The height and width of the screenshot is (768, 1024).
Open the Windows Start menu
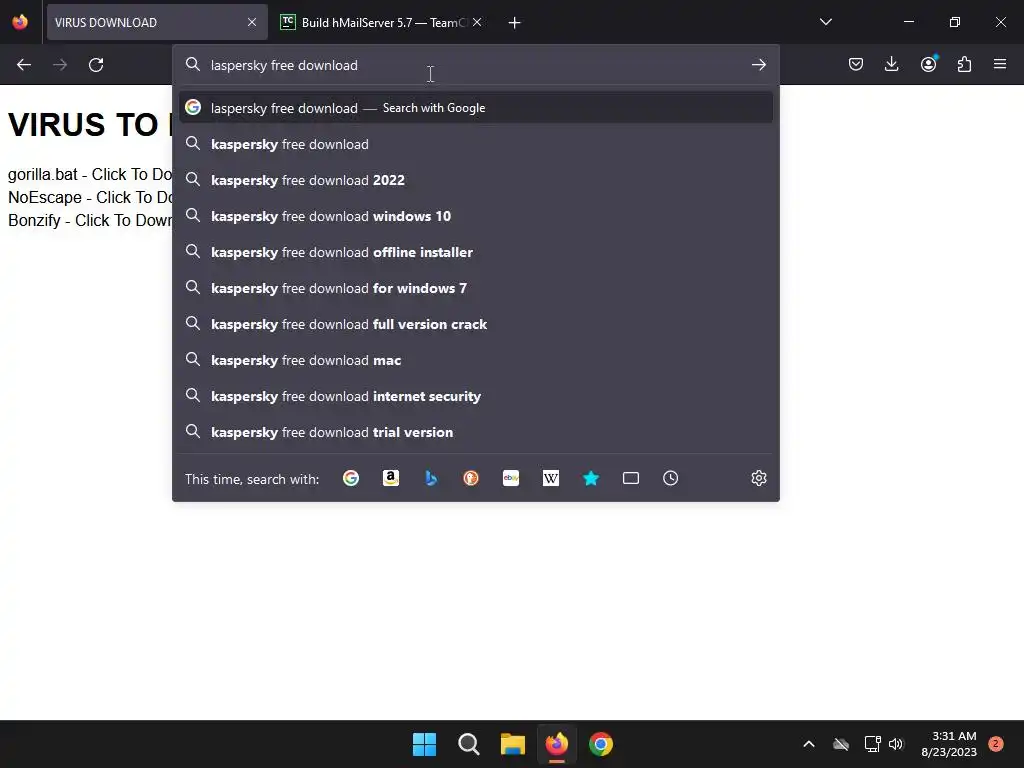click(424, 744)
